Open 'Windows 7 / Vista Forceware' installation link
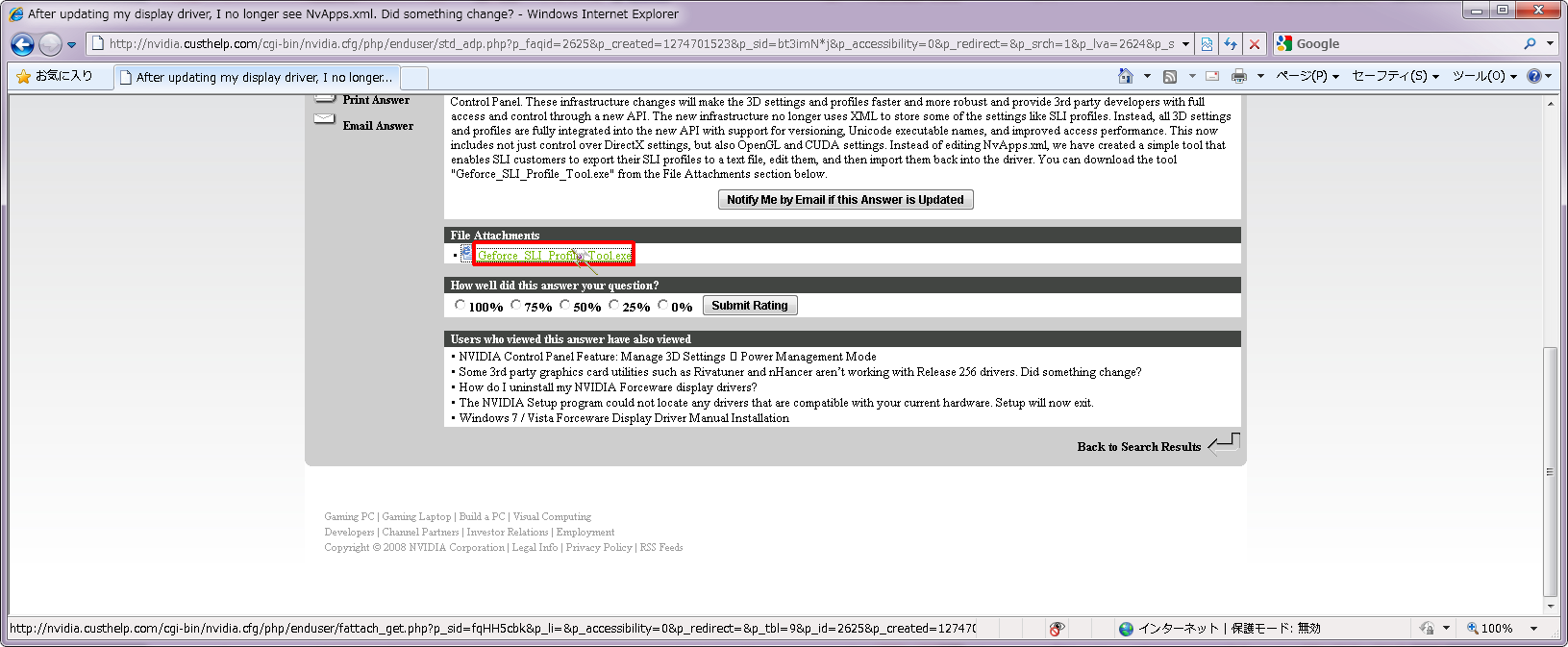This screenshot has width=1568, height=647. tap(624, 418)
